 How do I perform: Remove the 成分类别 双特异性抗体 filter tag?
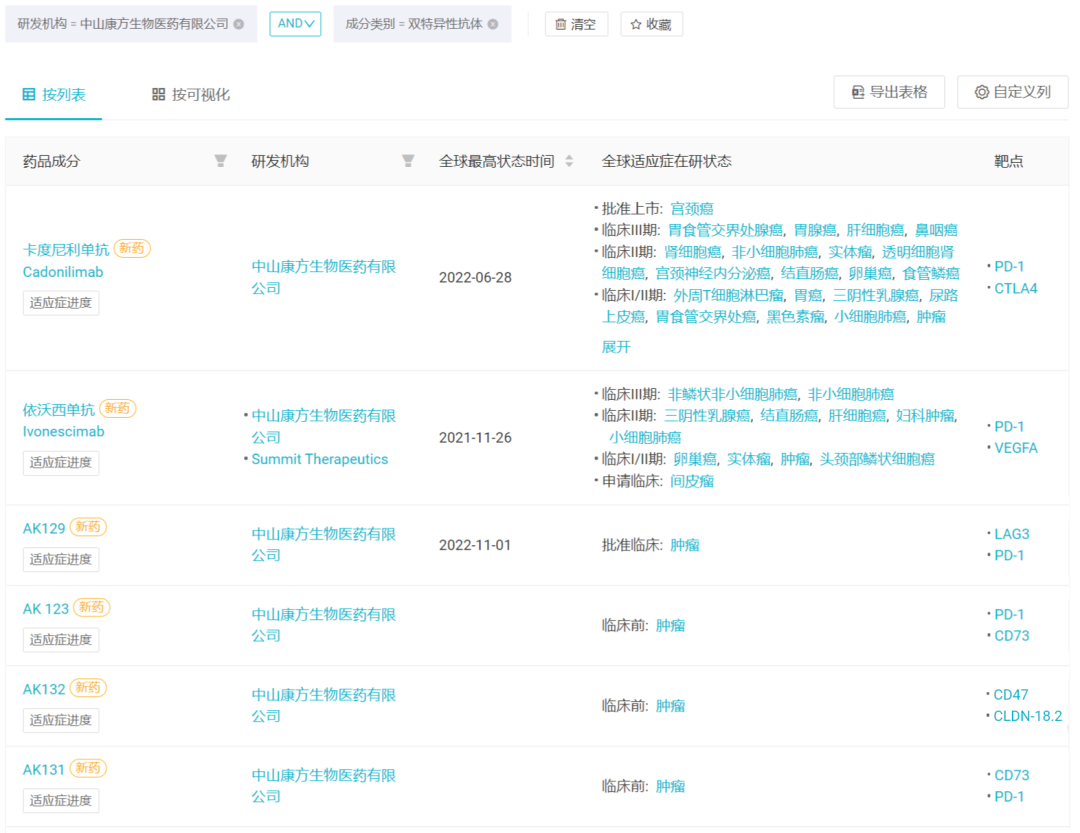click(x=493, y=24)
